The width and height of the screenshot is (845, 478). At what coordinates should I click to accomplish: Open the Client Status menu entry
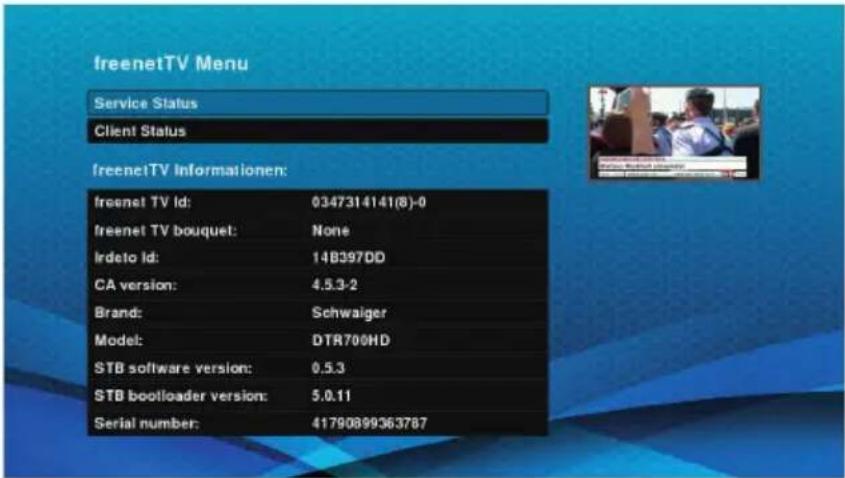click(318, 131)
